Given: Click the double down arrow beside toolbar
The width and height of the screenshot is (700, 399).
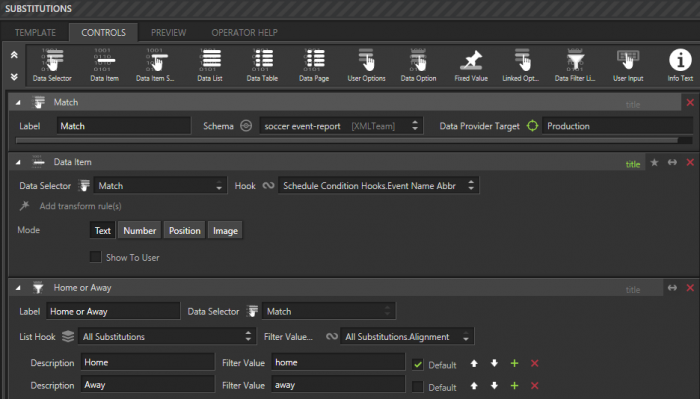Looking at the screenshot, I should [x=14, y=77].
